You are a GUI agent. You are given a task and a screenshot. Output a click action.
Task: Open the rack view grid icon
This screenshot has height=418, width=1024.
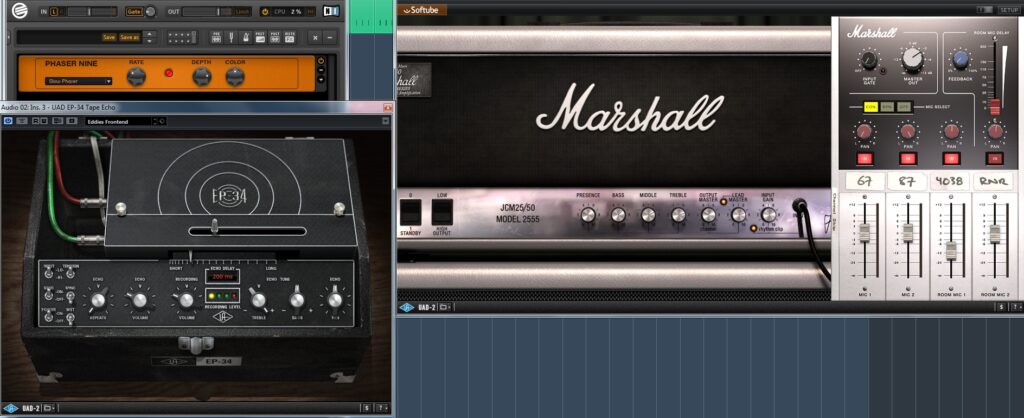click(x=182, y=37)
